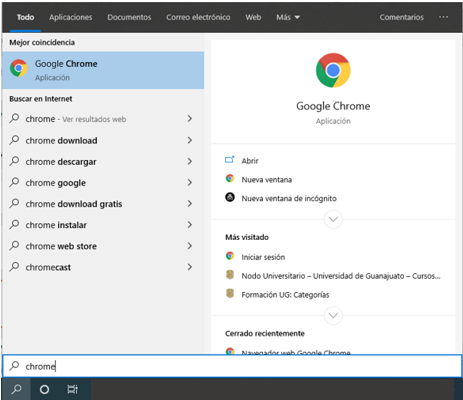Expand more actions chevron below incógnito option

[333, 219]
